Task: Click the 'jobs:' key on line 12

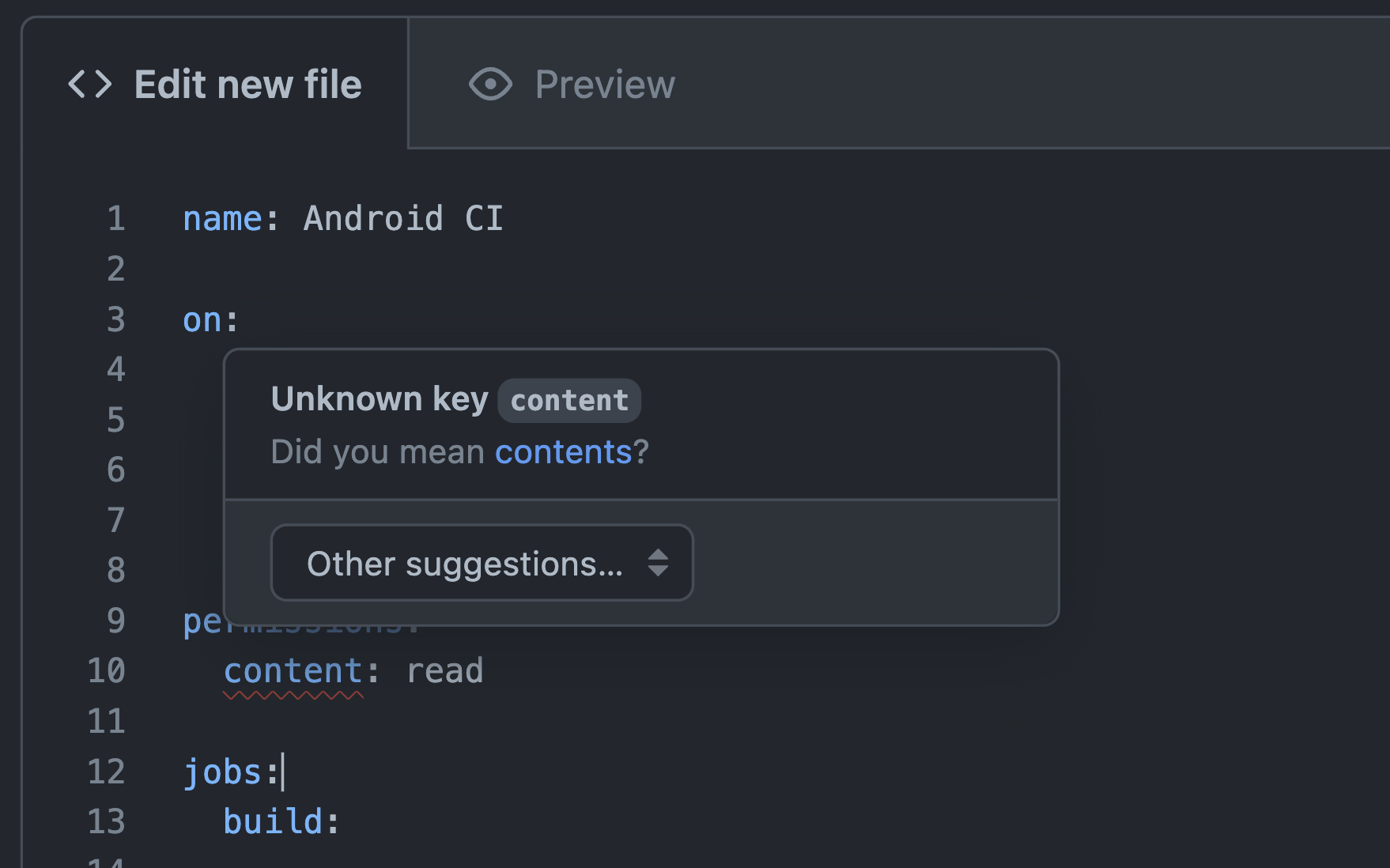Action: (x=232, y=772)
